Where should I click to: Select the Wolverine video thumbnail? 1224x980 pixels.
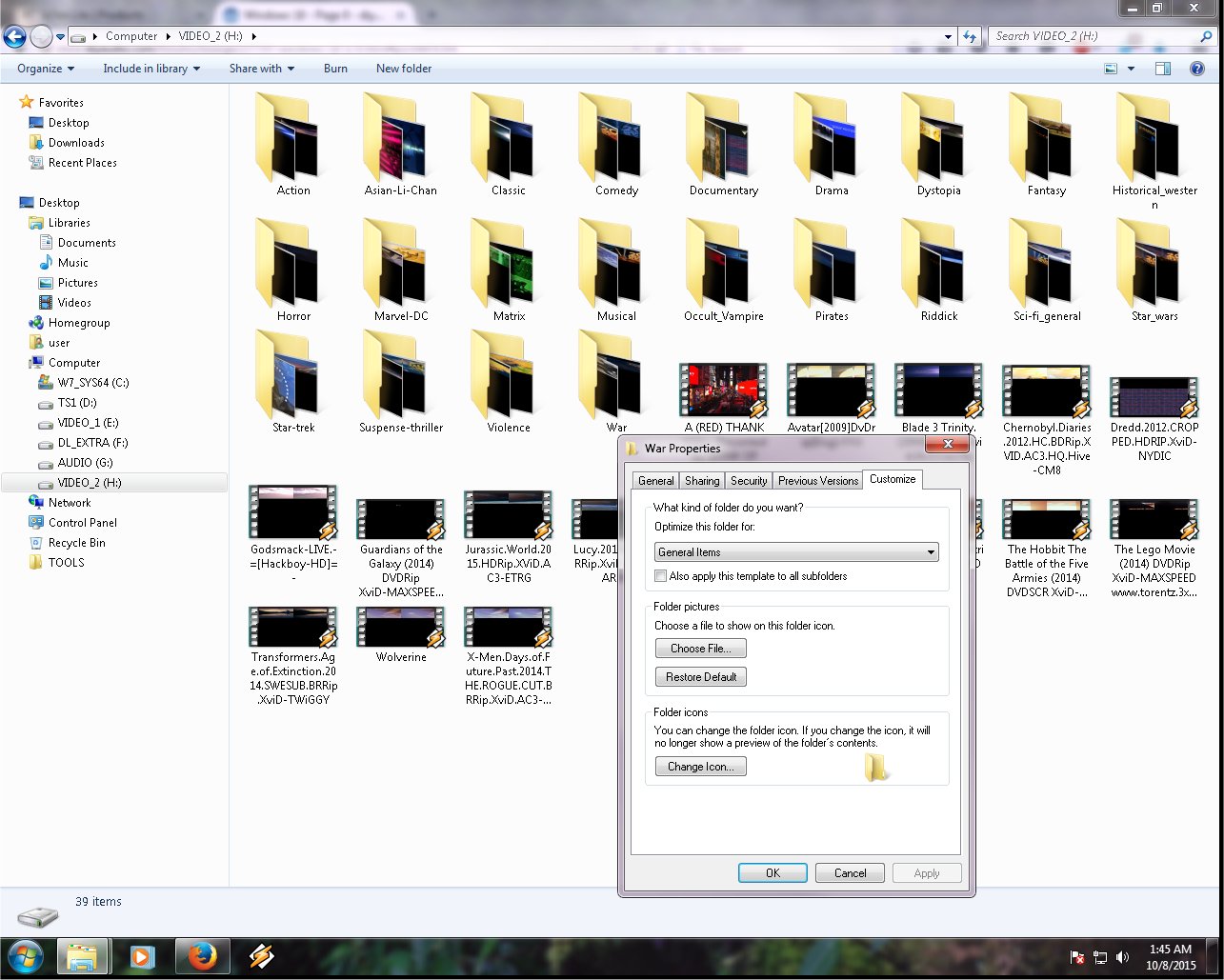point(400,627)
